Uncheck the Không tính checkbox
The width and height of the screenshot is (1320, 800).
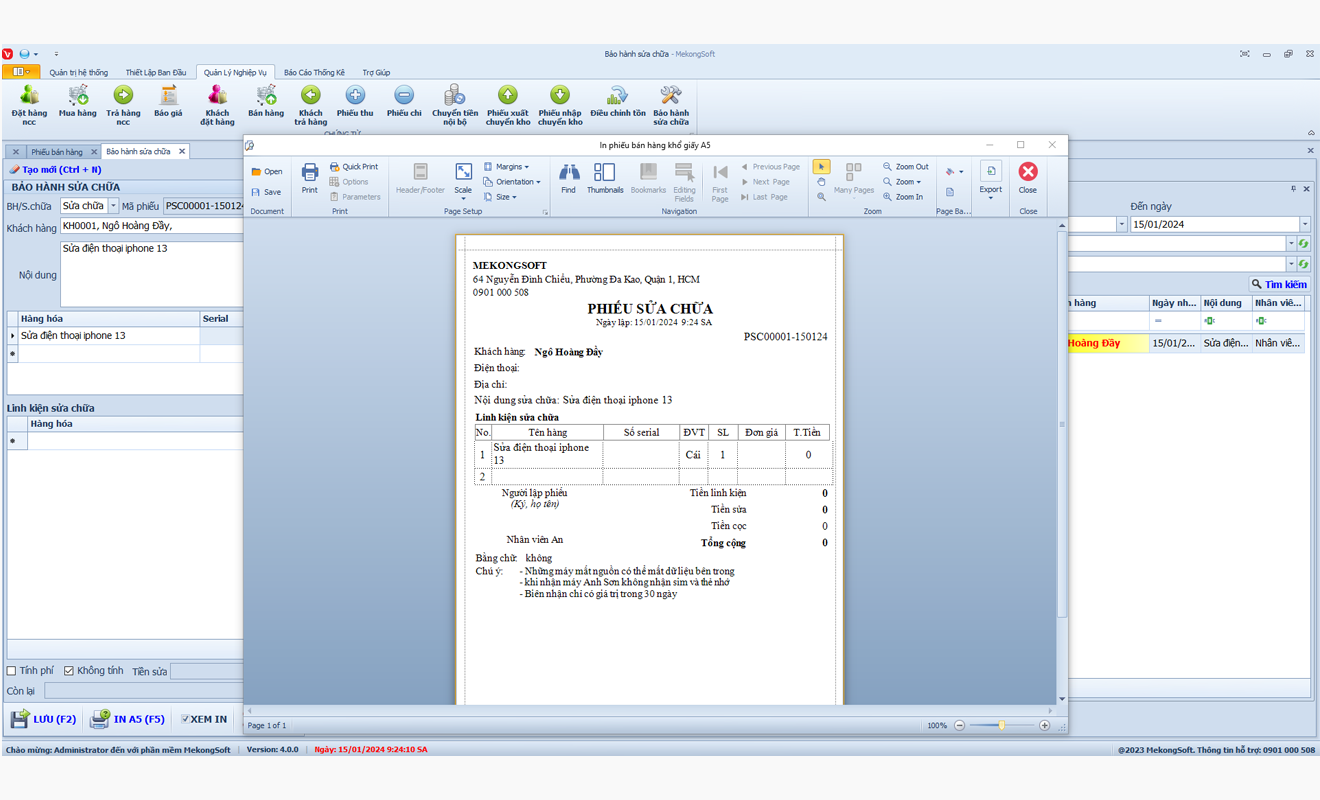69,671
